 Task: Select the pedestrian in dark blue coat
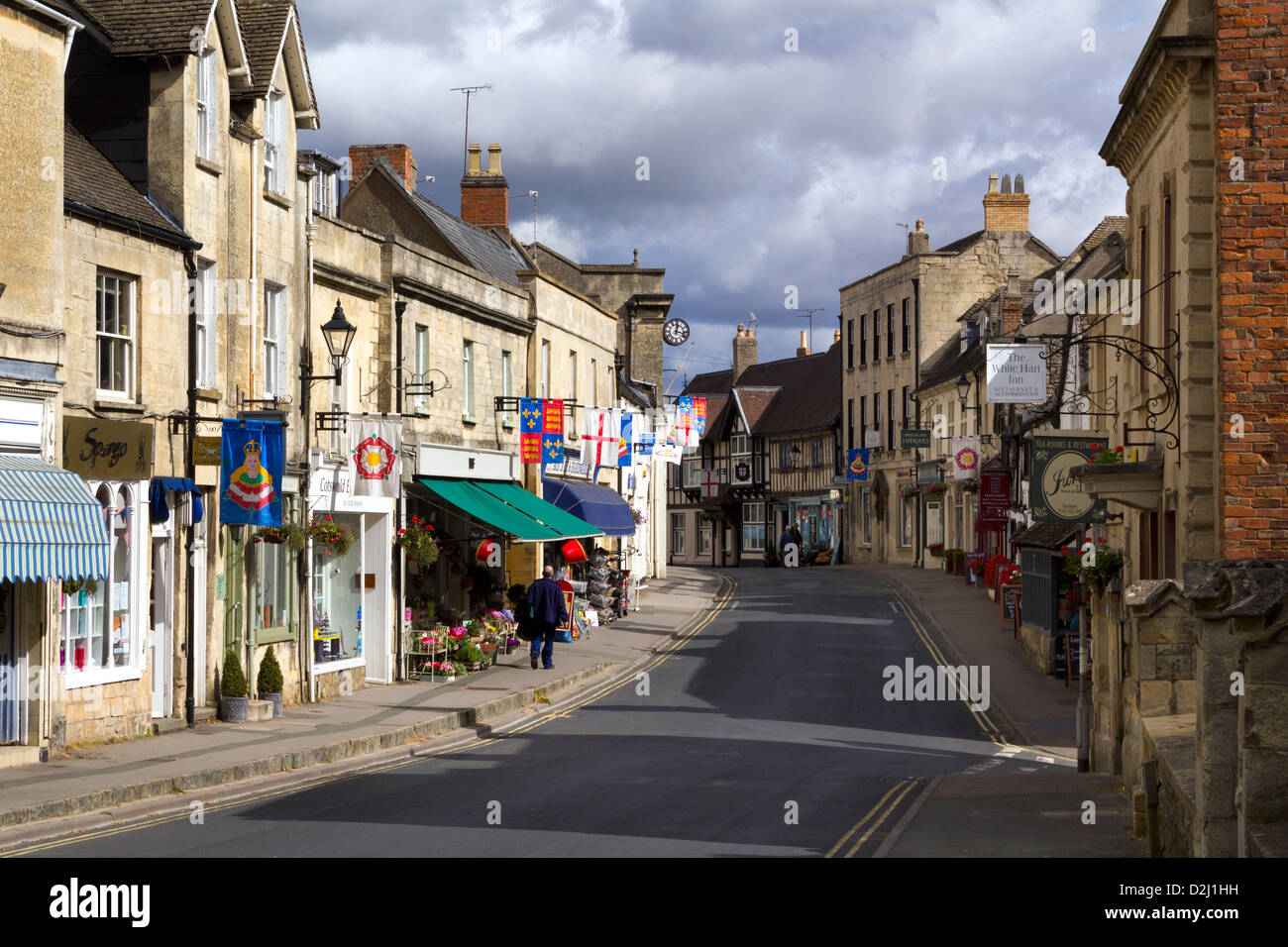(x=543, y=618)
